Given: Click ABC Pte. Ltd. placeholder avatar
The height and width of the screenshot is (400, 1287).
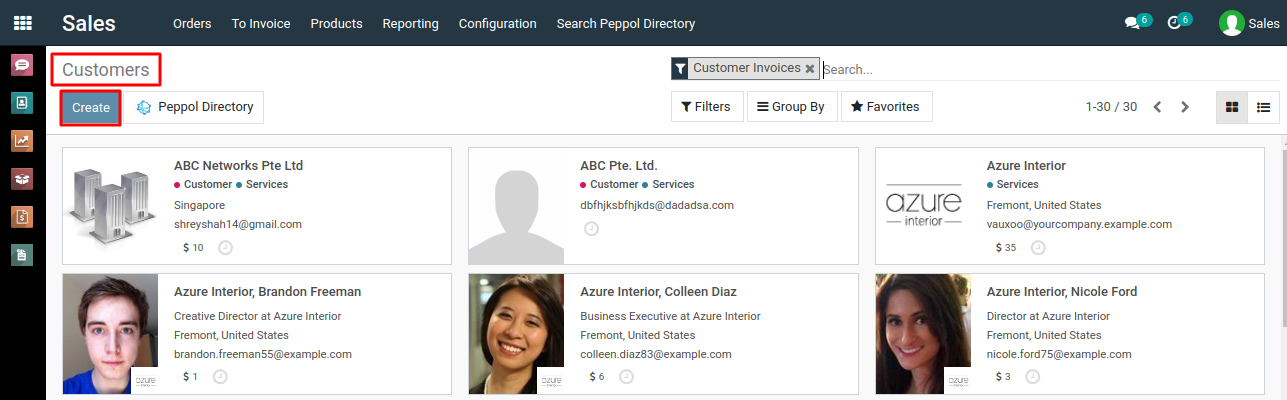Looking at the screenshot, I should [516, 206].
